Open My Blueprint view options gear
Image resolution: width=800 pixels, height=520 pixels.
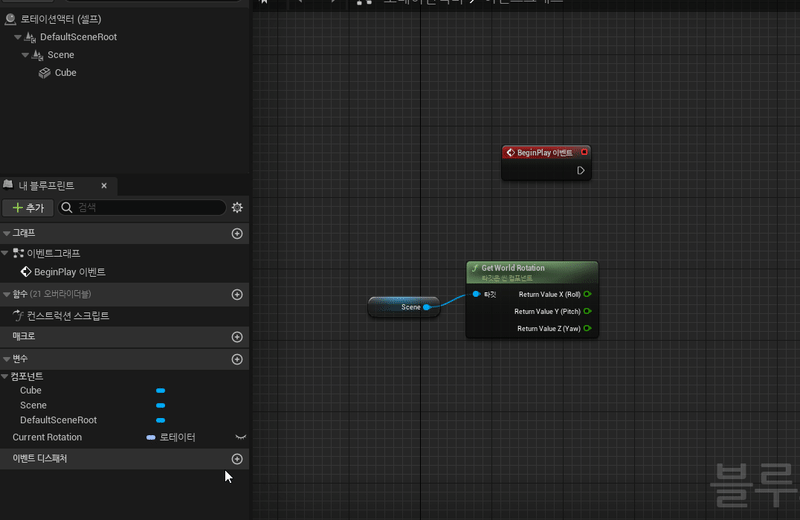tap(237, 208)
